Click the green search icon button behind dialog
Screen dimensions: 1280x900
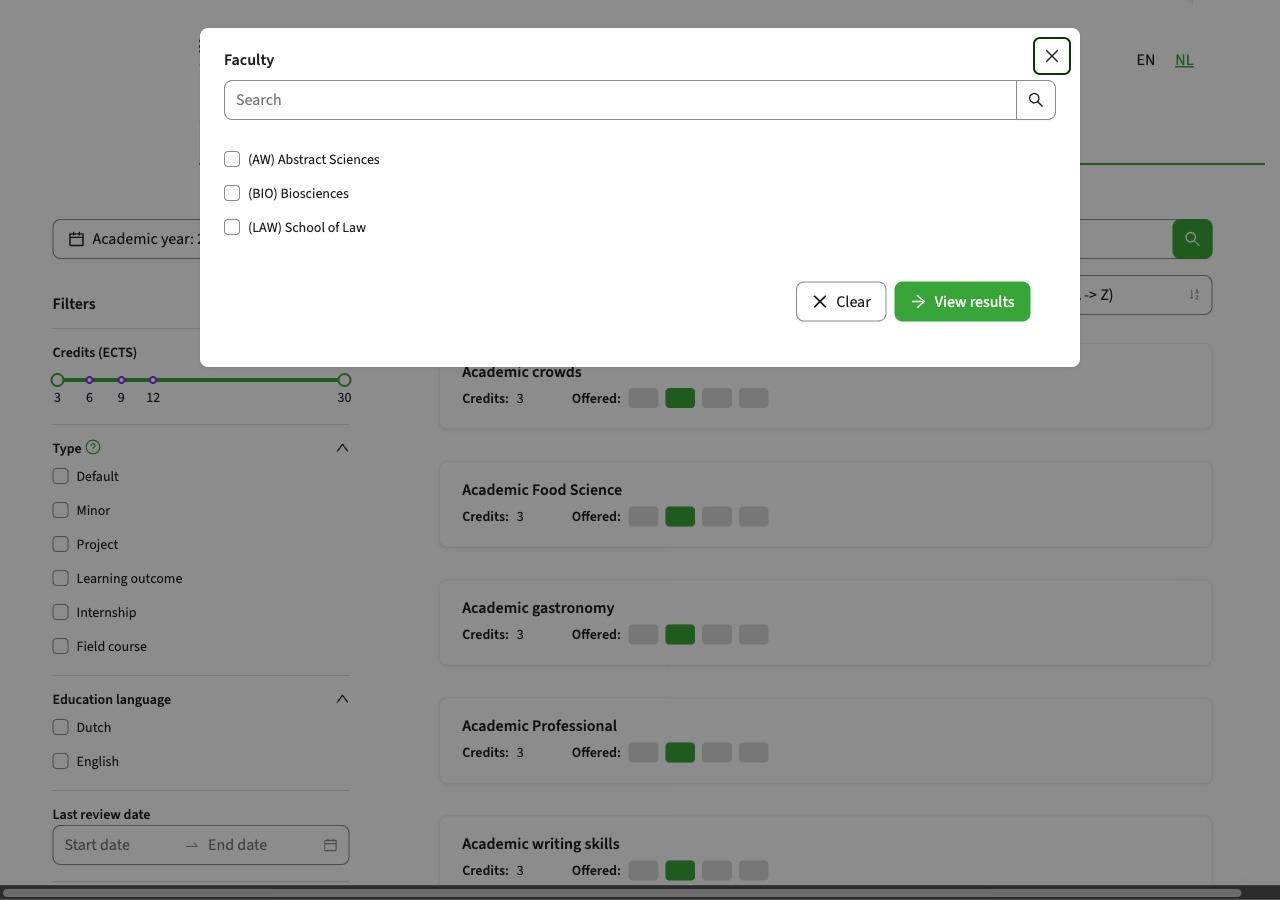coord(1192,239)
